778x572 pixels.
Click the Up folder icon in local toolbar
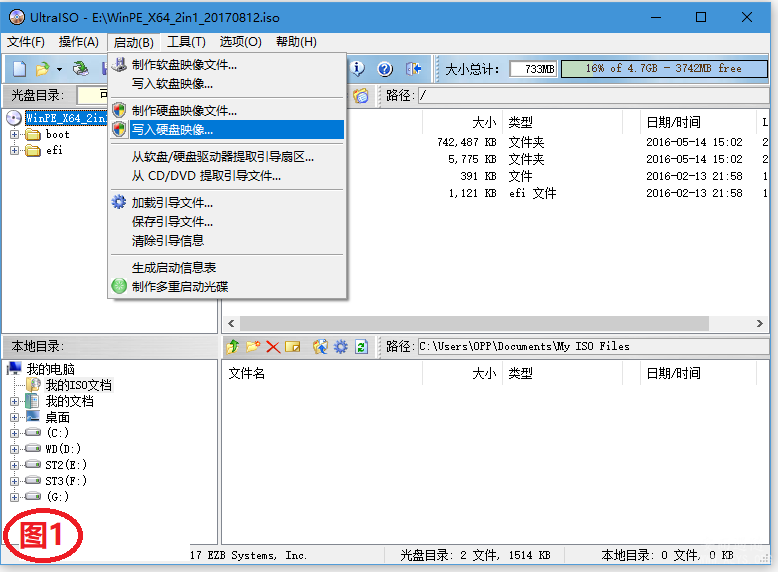pos(232,346)
